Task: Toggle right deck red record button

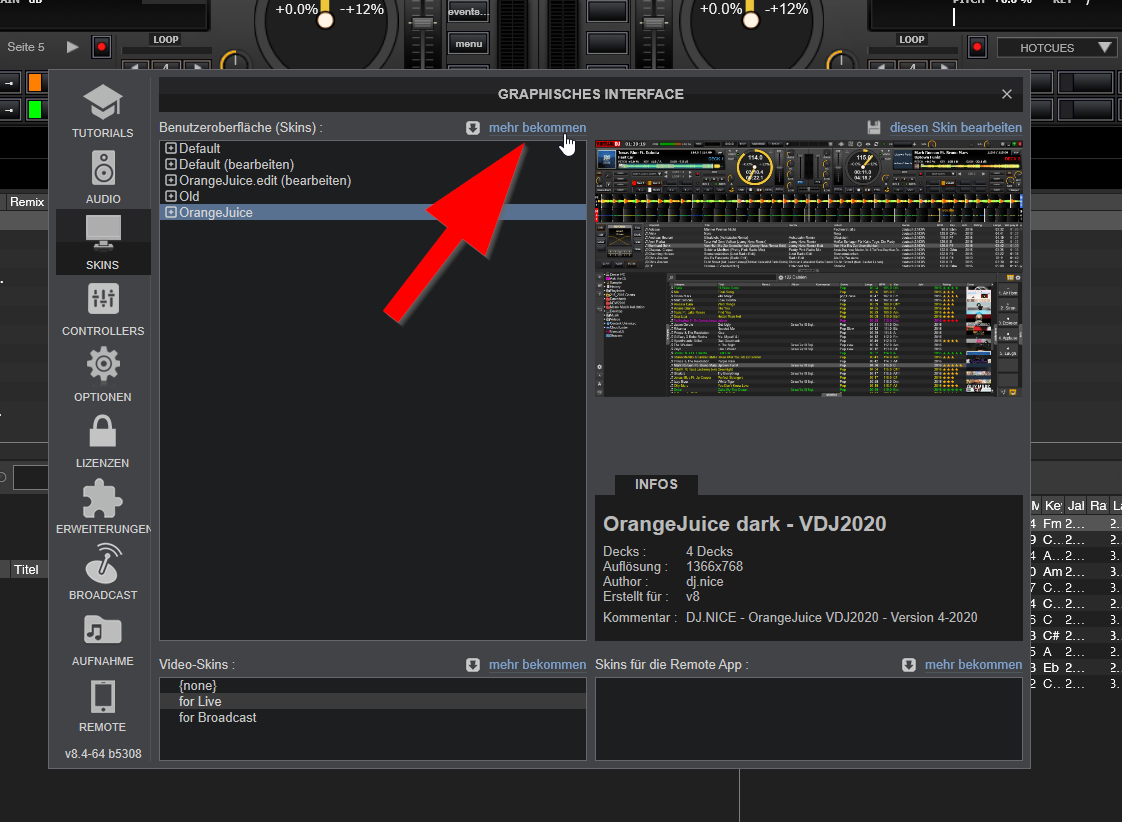Action: (x=977, y=48)
